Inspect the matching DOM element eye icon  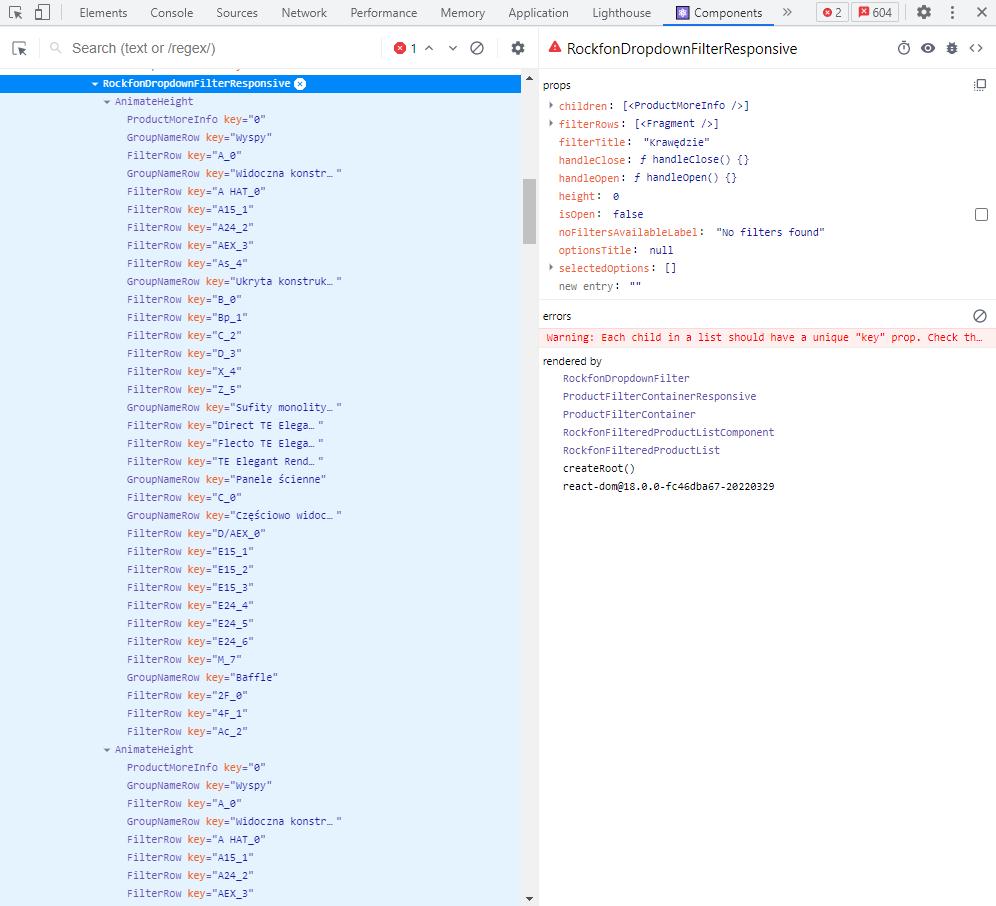928,48
